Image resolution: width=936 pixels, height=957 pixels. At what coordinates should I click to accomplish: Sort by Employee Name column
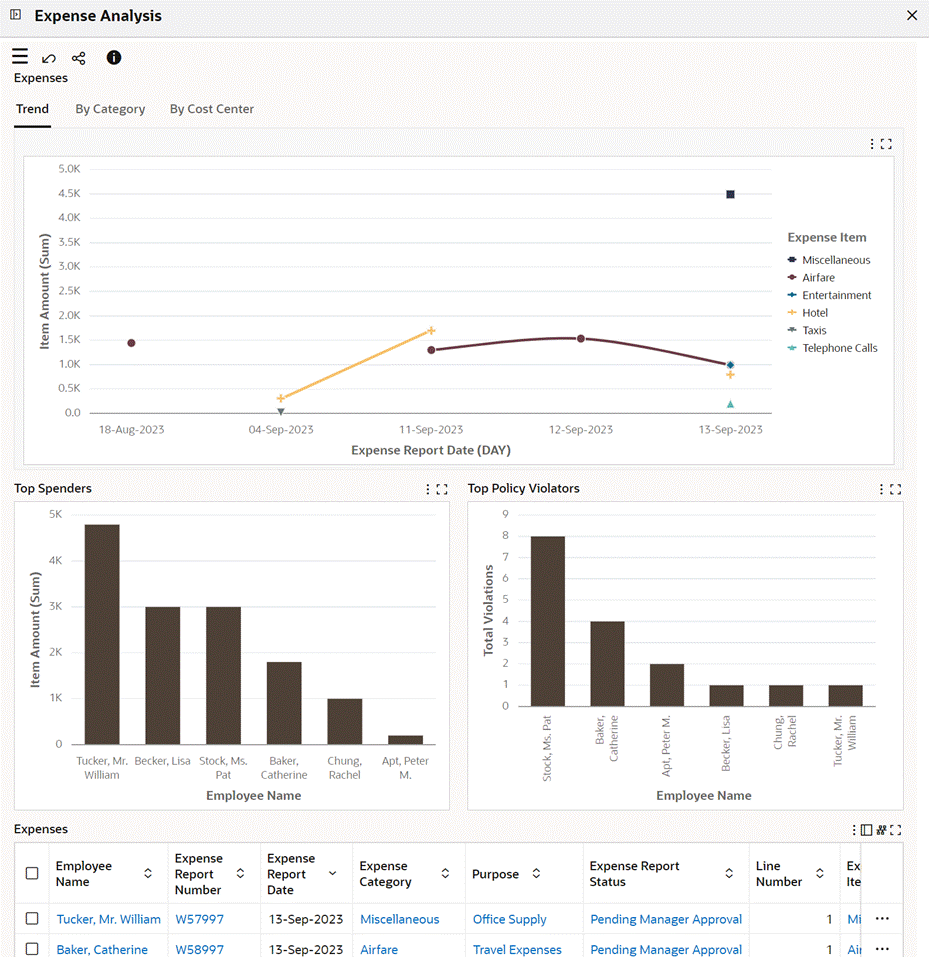coord(148,873)
